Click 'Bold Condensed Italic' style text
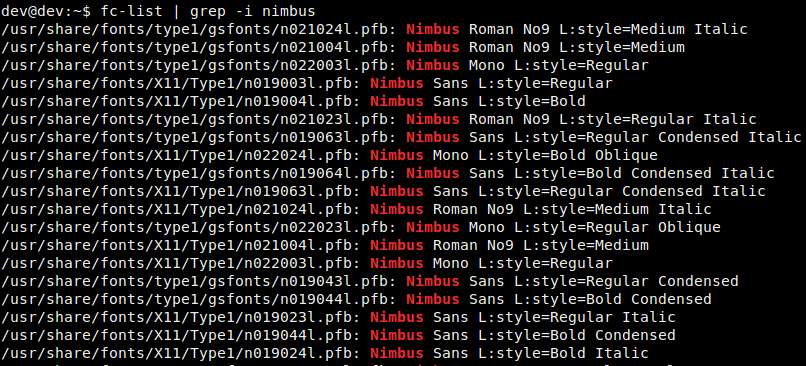The image size is (806, 366). pos(680,173)
